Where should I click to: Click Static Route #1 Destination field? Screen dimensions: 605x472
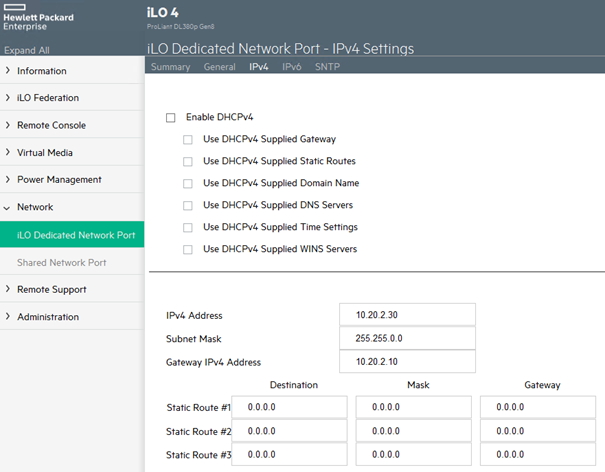click(289, 407)
